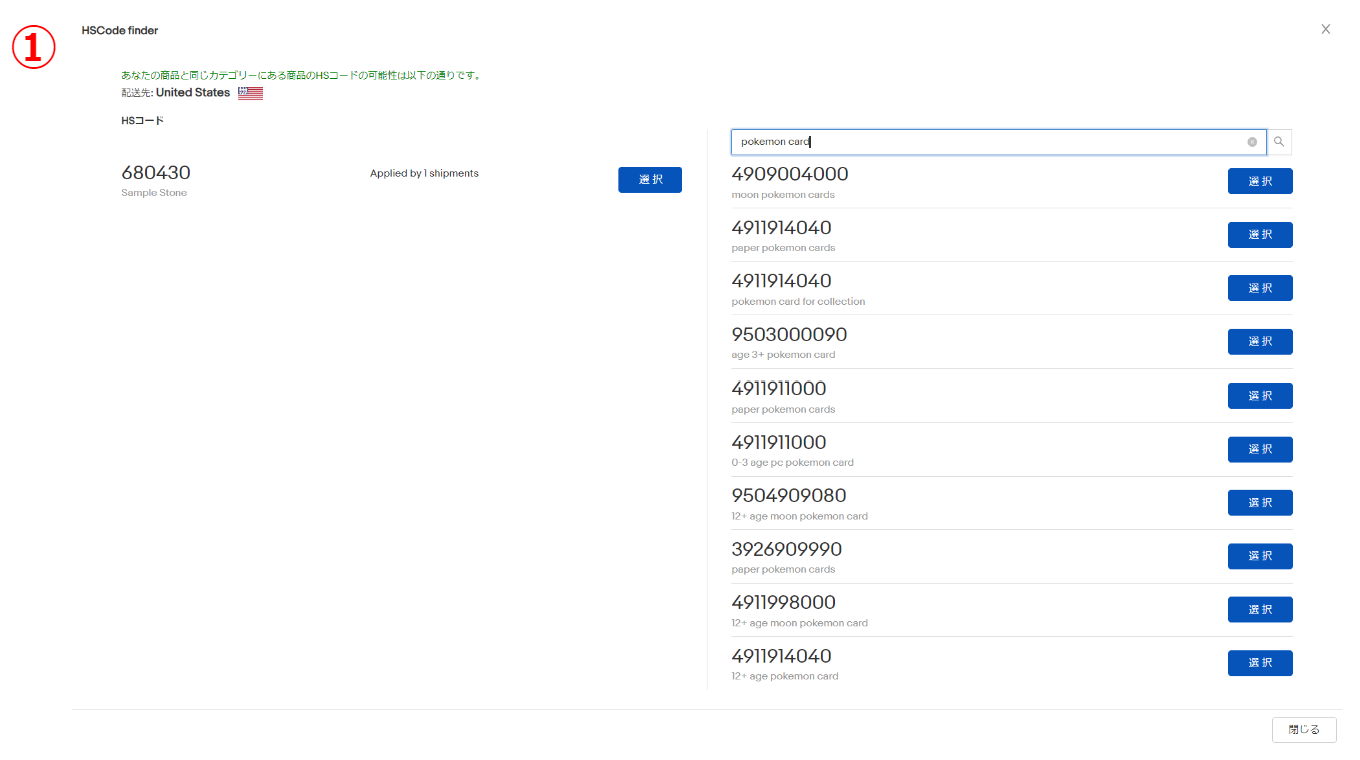
Task: Click the 'Applied by 1 shipments' text
Action: tap(424, 173)
